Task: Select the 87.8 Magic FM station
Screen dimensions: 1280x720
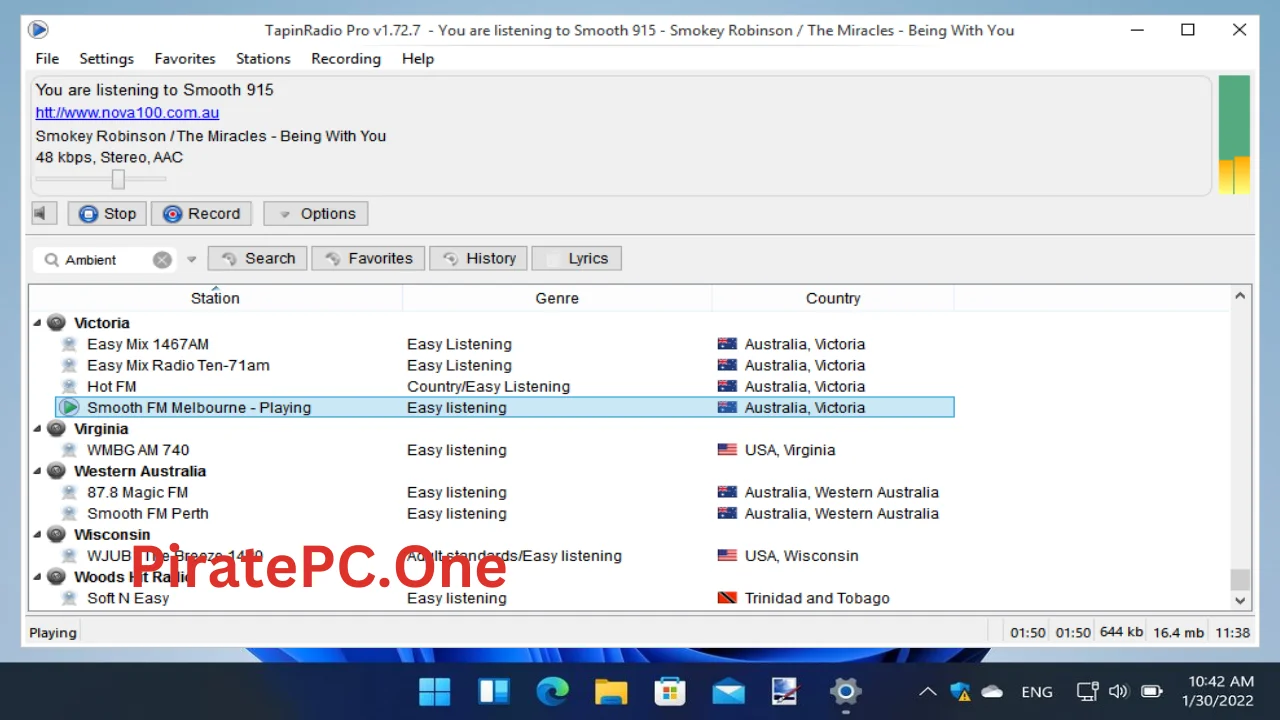Action: [x=505, y=492]
